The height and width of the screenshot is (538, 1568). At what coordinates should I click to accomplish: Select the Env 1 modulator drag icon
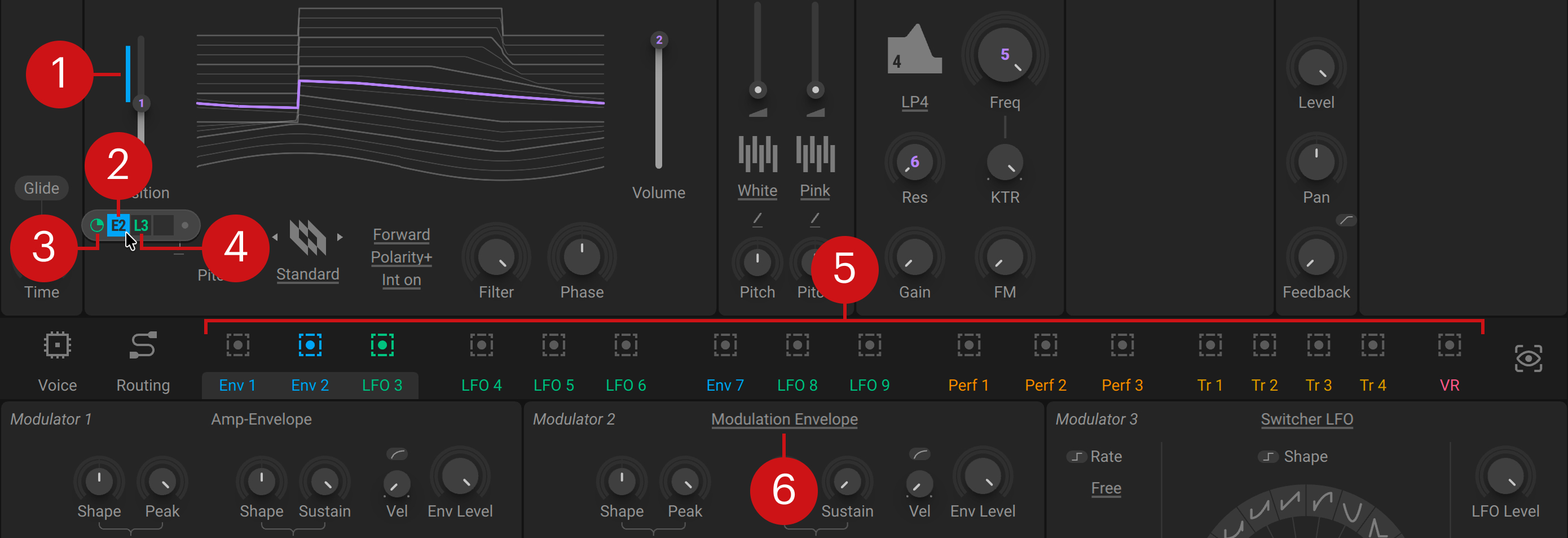[237, 345]
